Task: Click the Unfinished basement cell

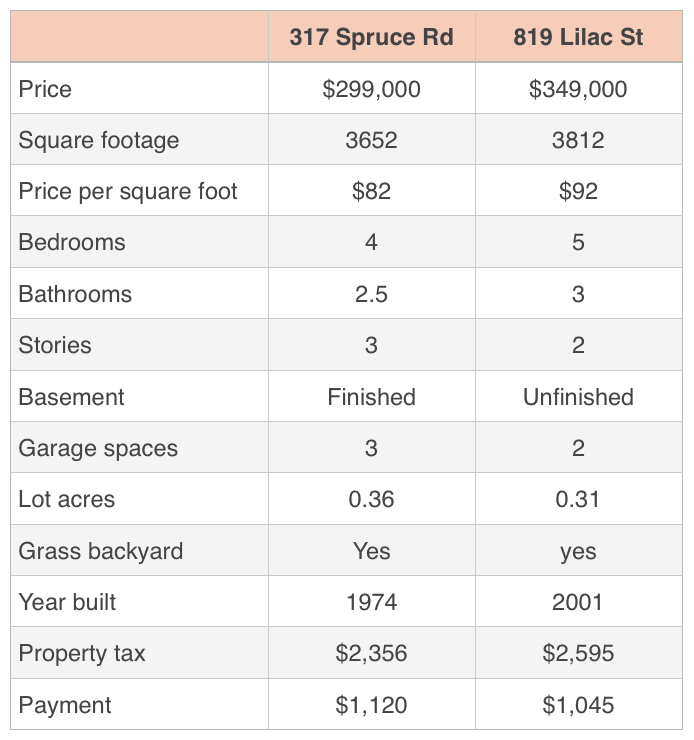Action: [x=578, y=396]
